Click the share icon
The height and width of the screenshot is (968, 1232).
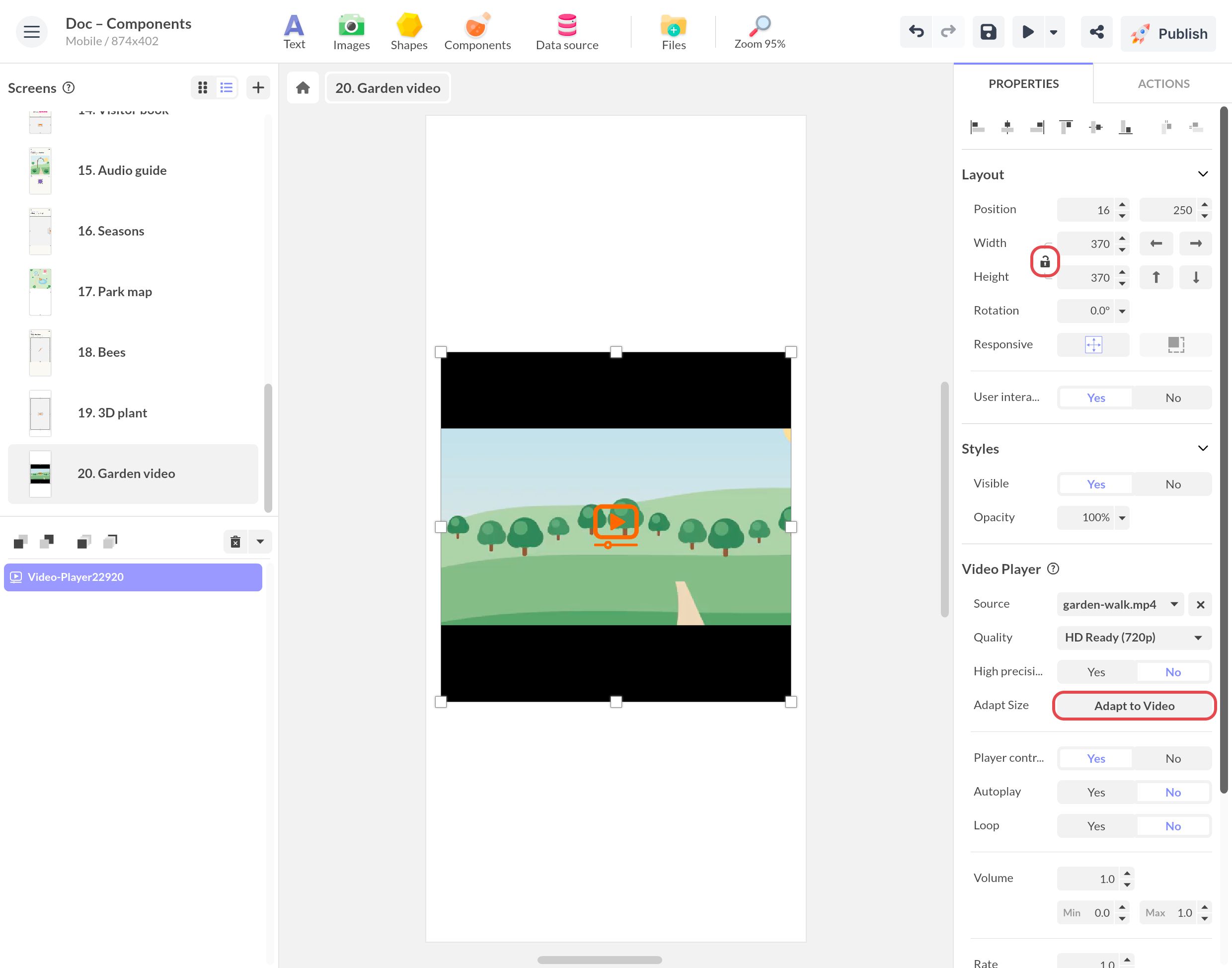point(1096,32)
